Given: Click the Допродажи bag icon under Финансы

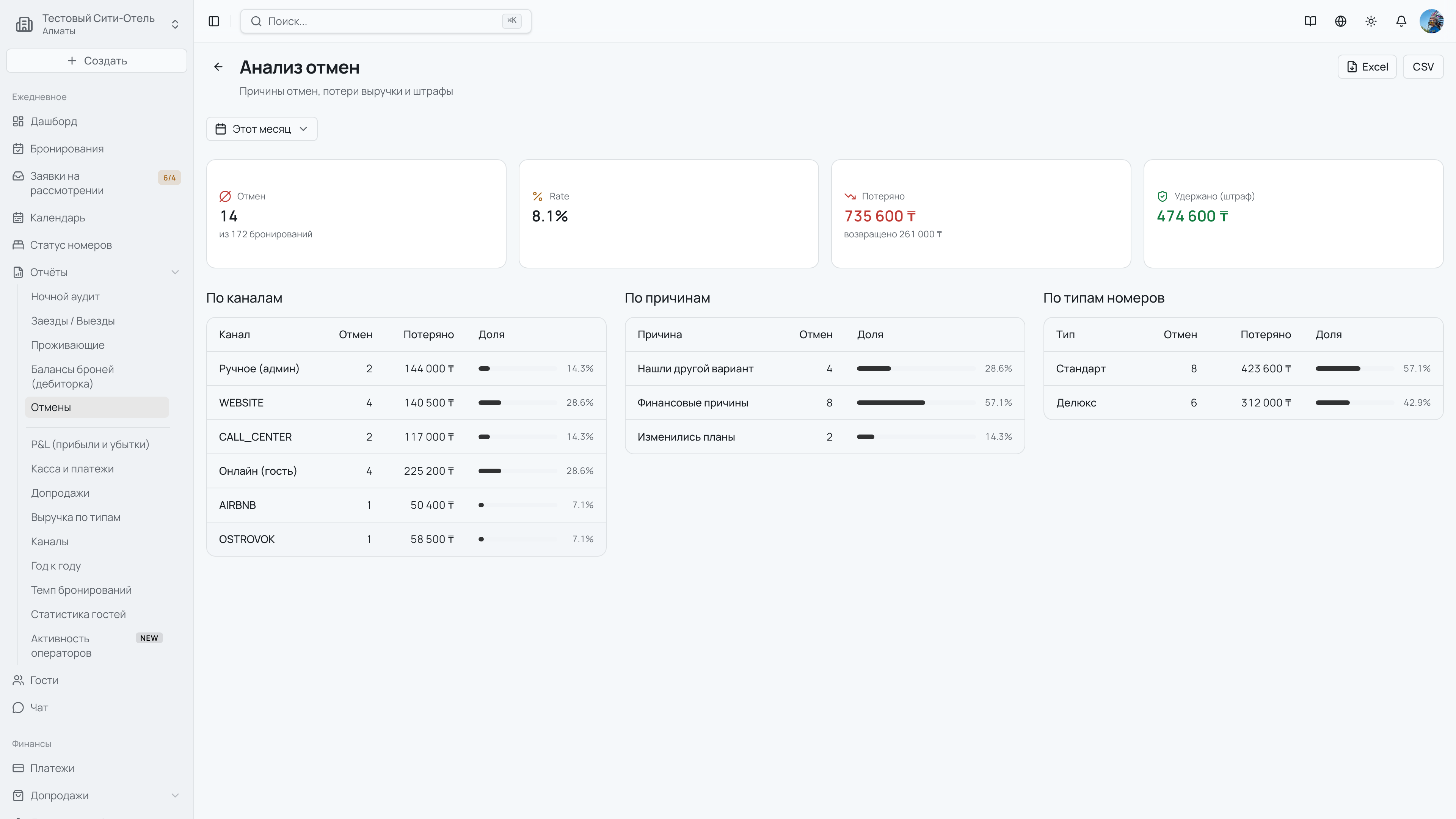Looking at the screenshot, I should click(18, 795).
